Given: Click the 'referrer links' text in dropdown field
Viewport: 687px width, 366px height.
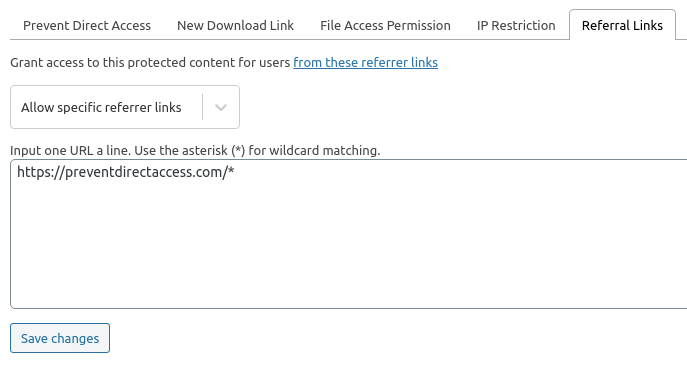Looking at the screenshot, I should click(x=146, y=107).
